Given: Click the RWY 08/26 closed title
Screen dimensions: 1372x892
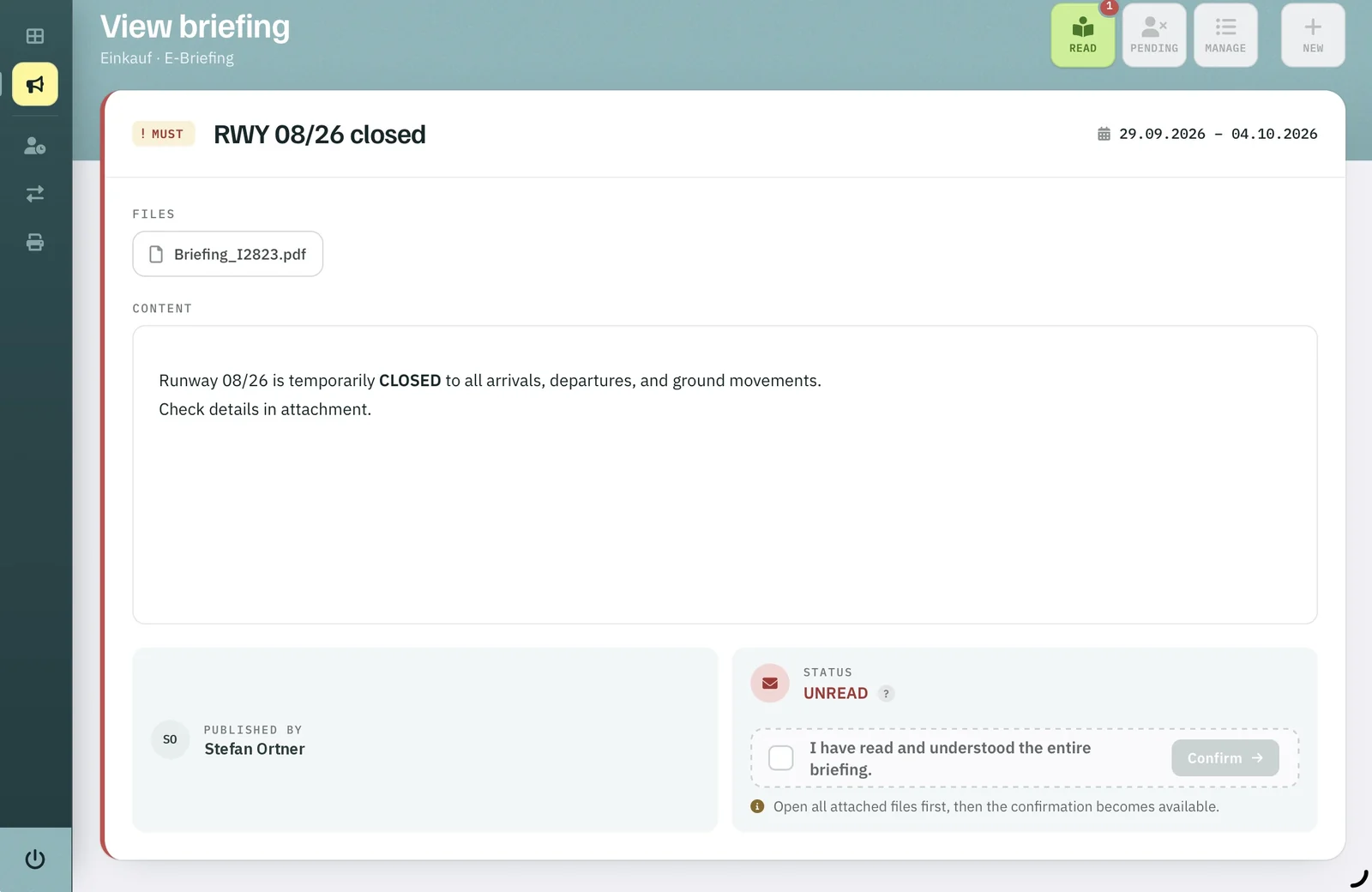Looking at the screenshot, I should [319, 135].
